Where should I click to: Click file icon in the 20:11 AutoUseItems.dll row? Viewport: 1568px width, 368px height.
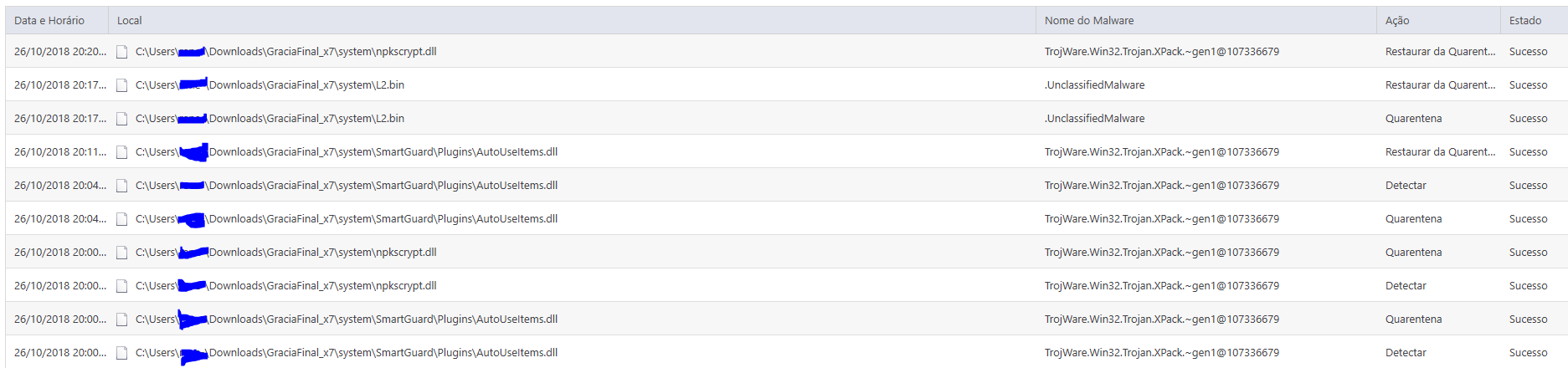tap(121, 152)
